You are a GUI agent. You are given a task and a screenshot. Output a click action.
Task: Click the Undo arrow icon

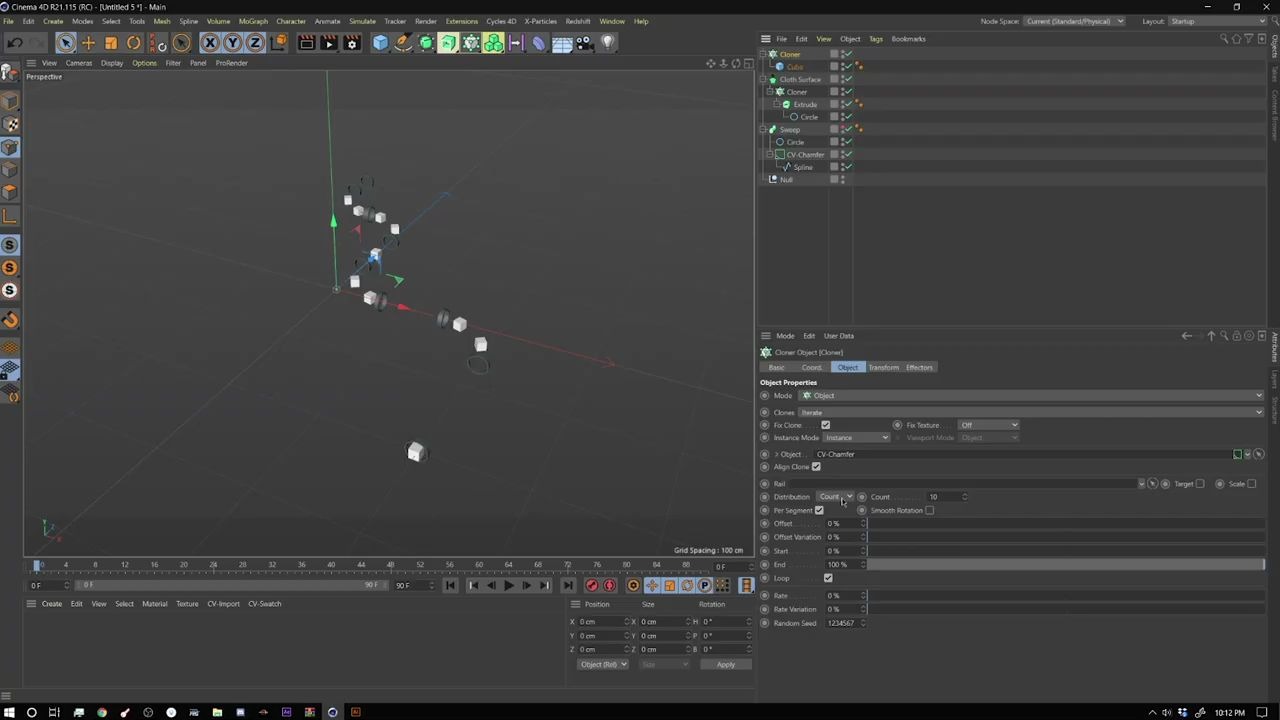15,43
